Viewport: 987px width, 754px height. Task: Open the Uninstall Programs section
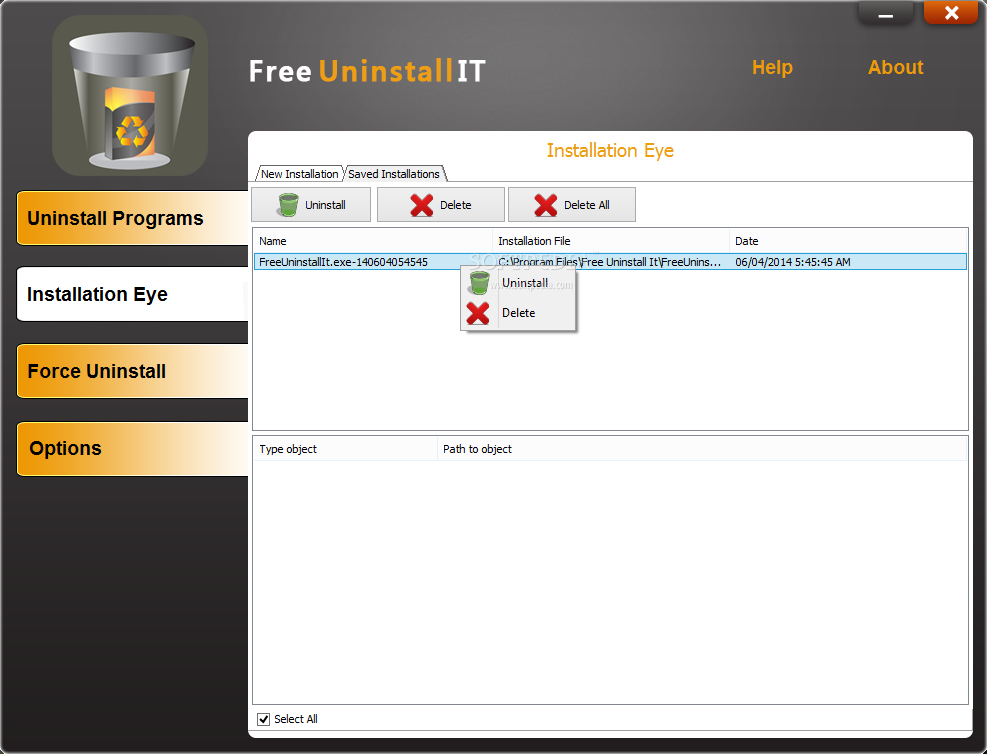coord(132,218)
